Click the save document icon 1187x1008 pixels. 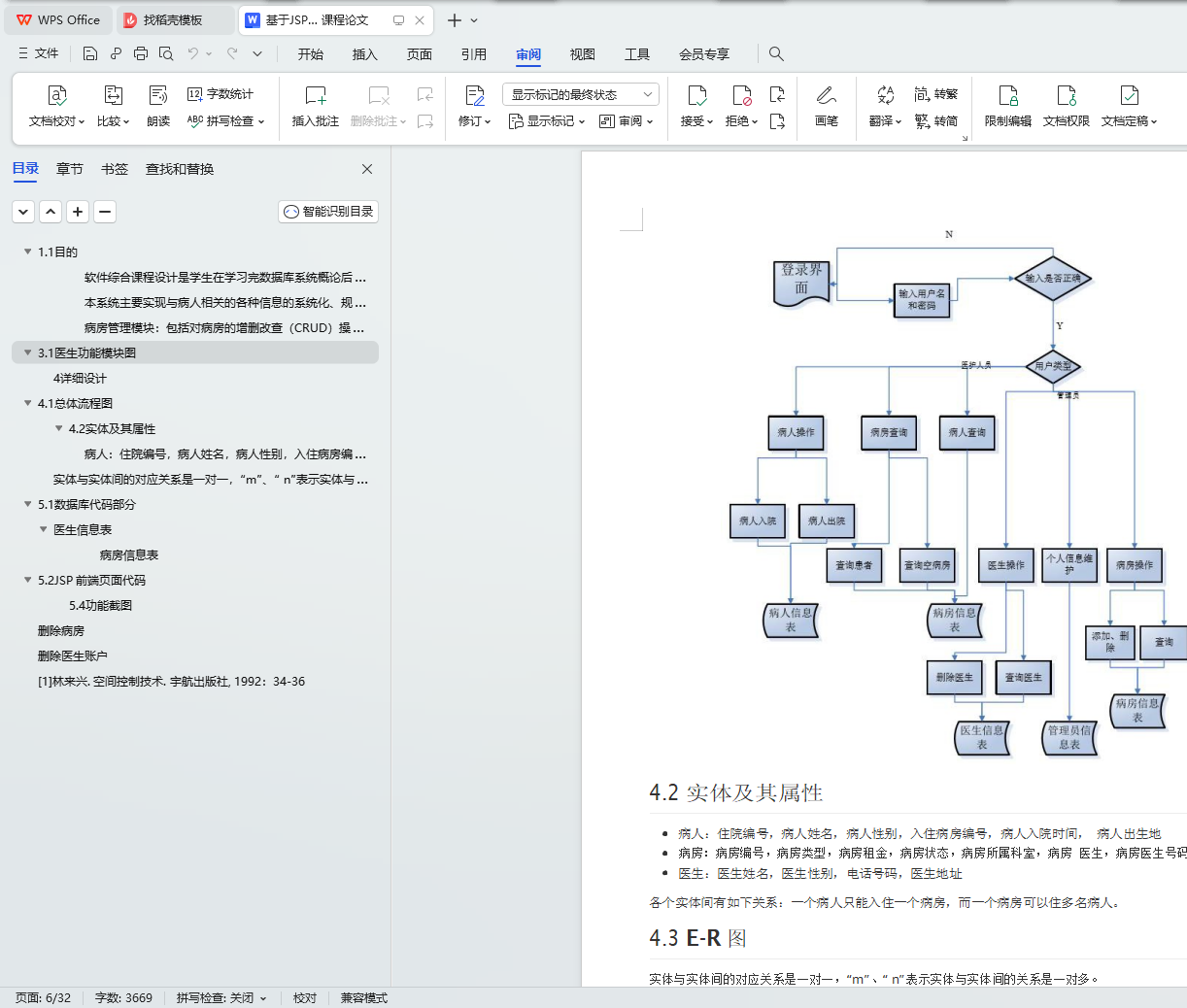(x=90, y=53)
